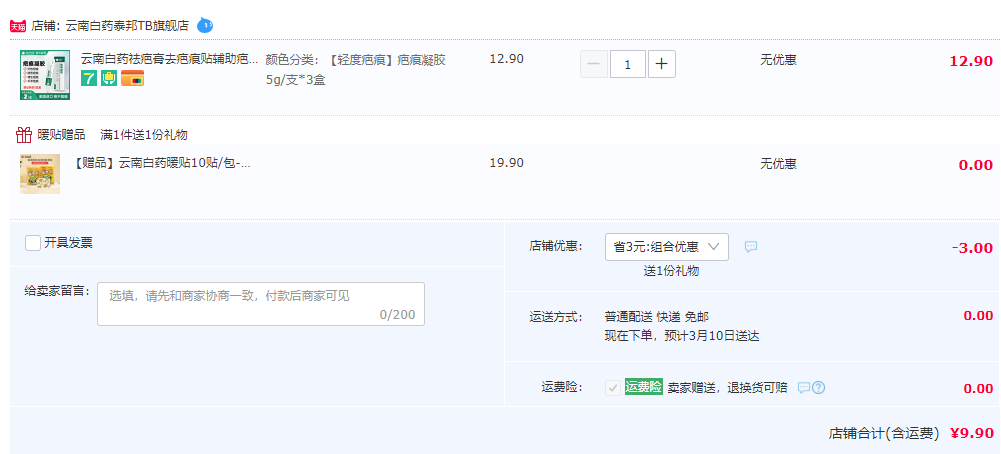Screen dimensions: 1001x454
Task: Click the 送1份礼物 note under the dropdown
Action: pyautogui.click(x=671, y=271)
